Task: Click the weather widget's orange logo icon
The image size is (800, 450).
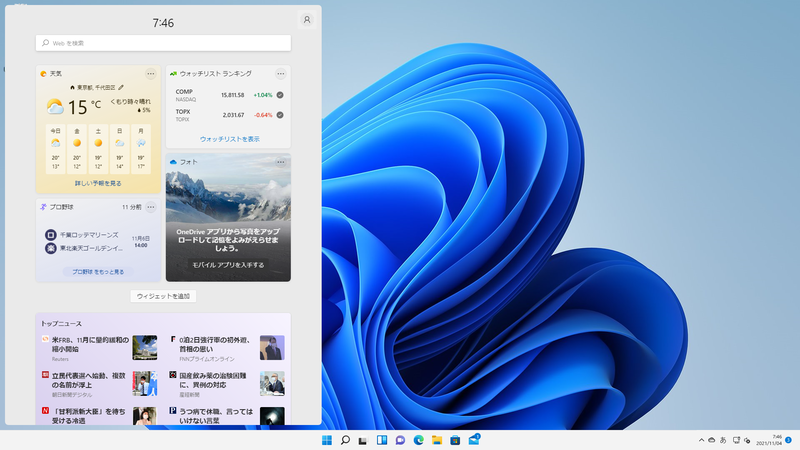Action: [43, 74]
